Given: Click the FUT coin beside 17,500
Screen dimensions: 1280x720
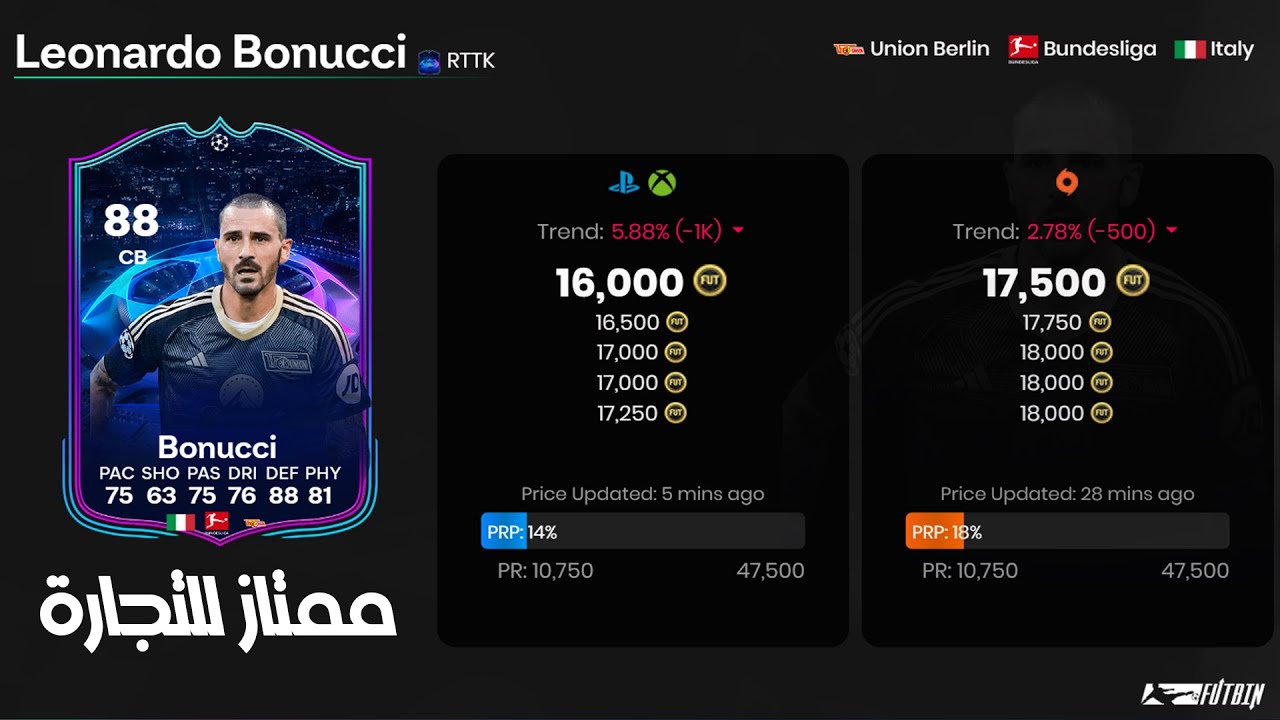Looking at the screenshot, I should pos(1133,281).
